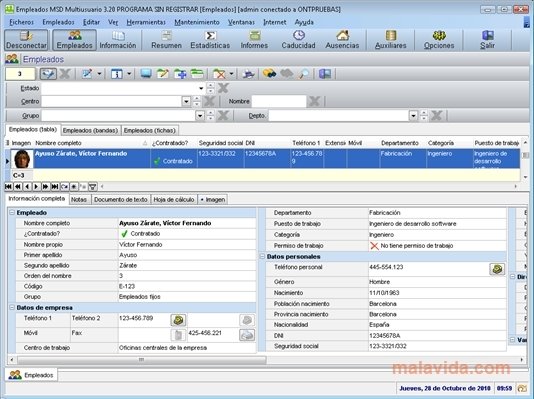This screenshot has height=399, width=534.
Task: Click the edit record pencil-folder icon
Action: point(163,74)
